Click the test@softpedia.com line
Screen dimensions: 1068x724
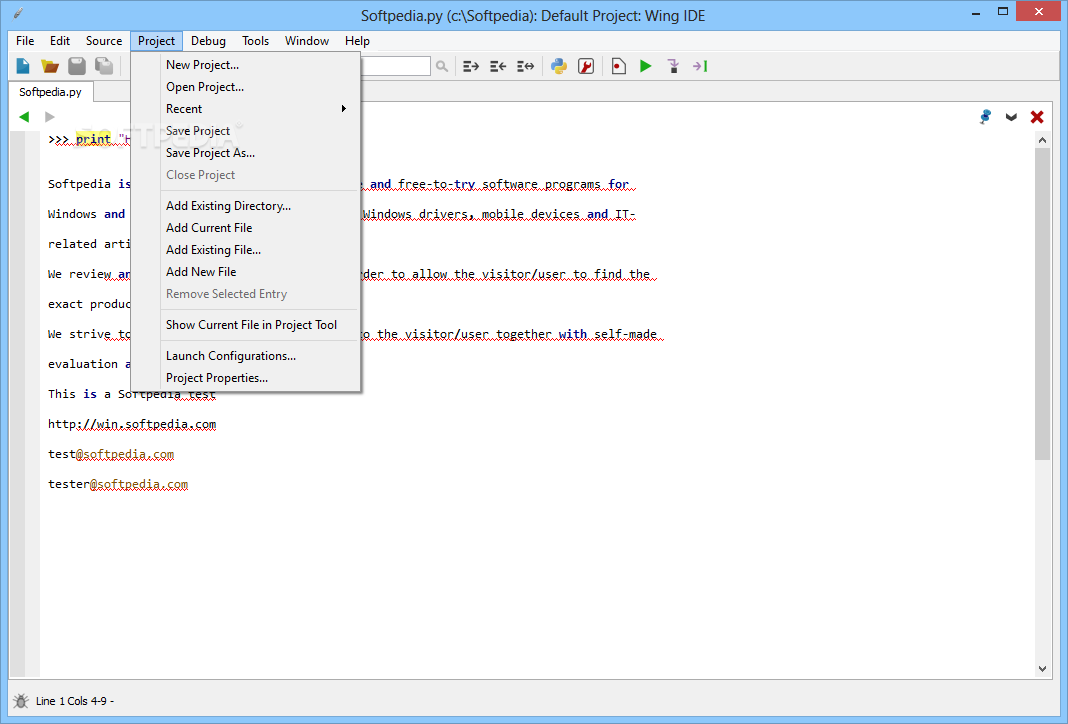click(111, 454)
